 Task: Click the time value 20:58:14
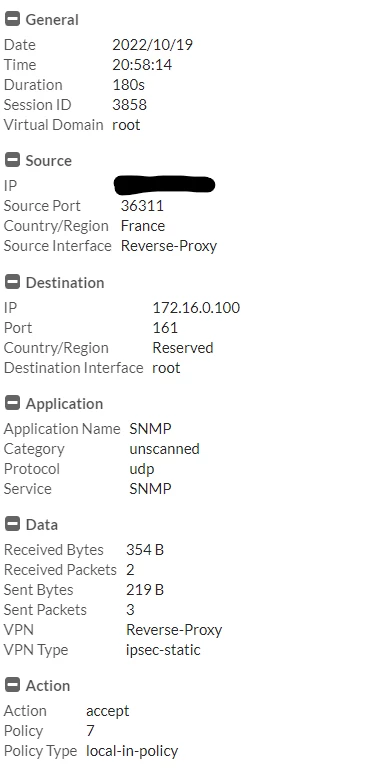click(142, 65)
